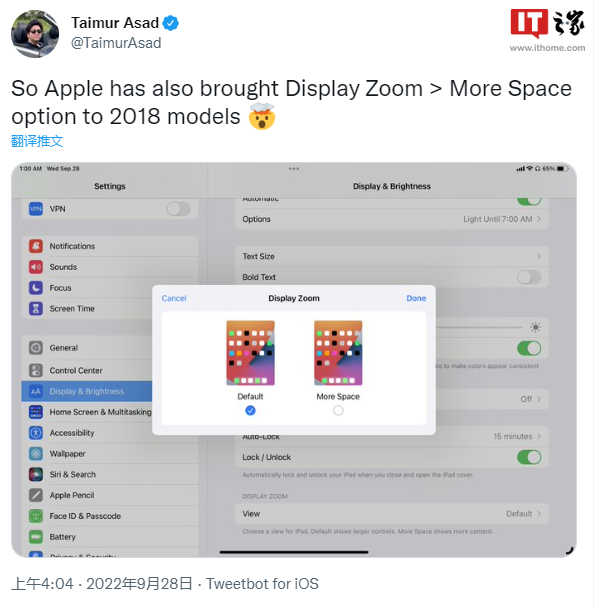Select the Focus moon icon

tap(36, 288)
